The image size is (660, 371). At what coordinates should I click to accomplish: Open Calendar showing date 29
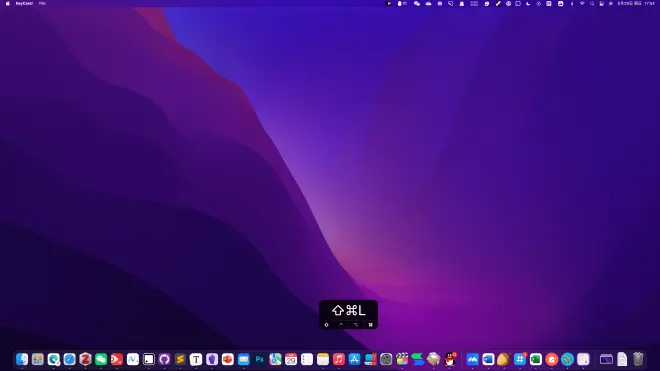(x=291, y=359)
